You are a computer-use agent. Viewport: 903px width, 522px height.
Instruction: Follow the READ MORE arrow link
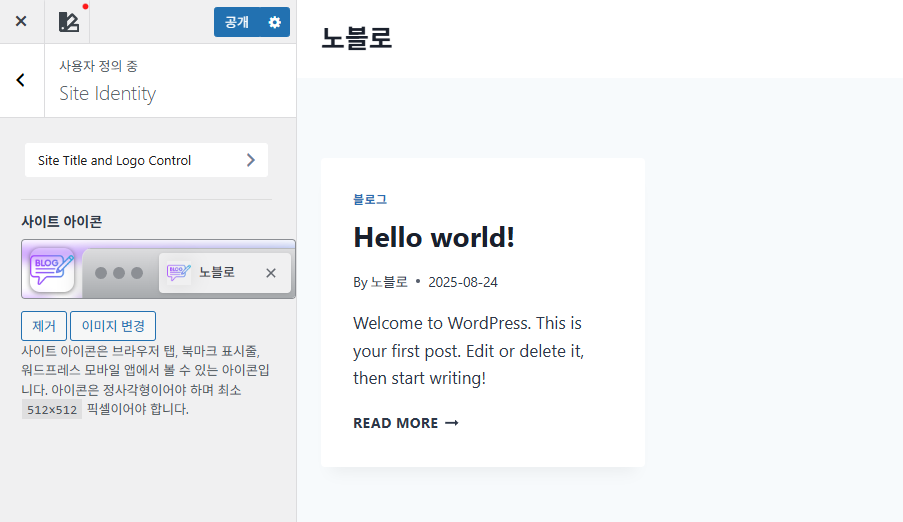(406, 423)
